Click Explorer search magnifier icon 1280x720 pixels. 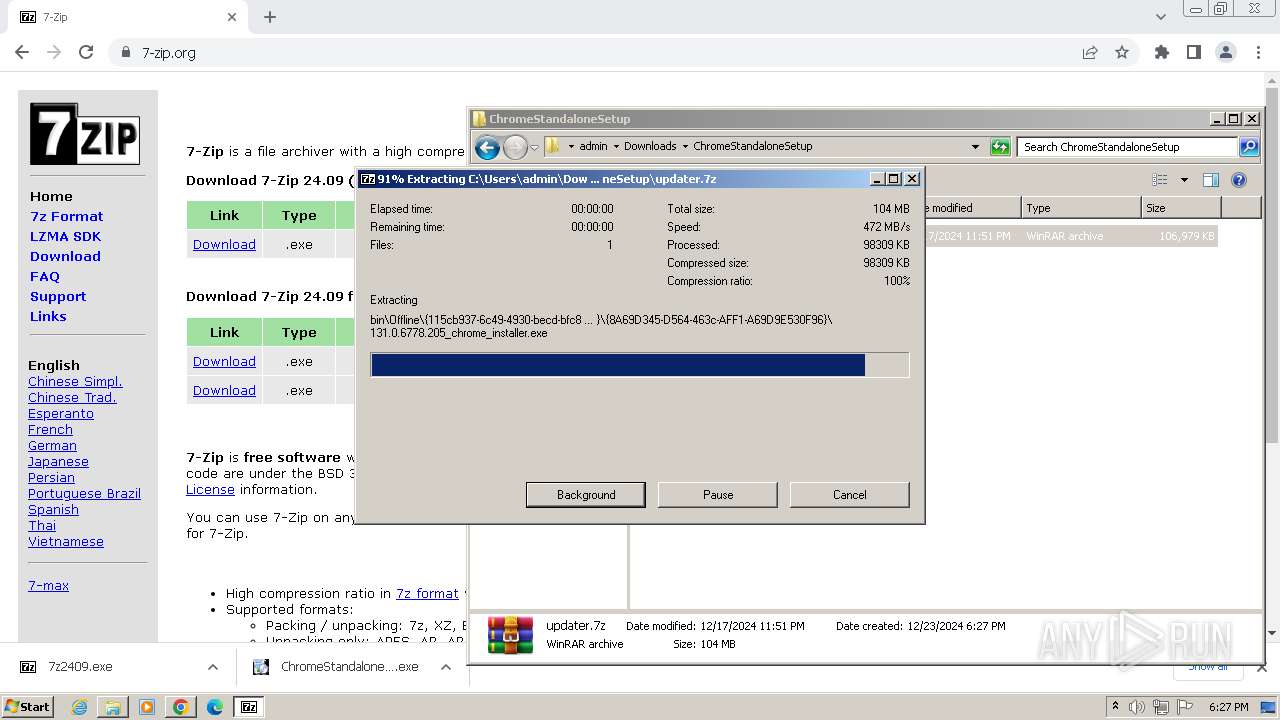1249,147
